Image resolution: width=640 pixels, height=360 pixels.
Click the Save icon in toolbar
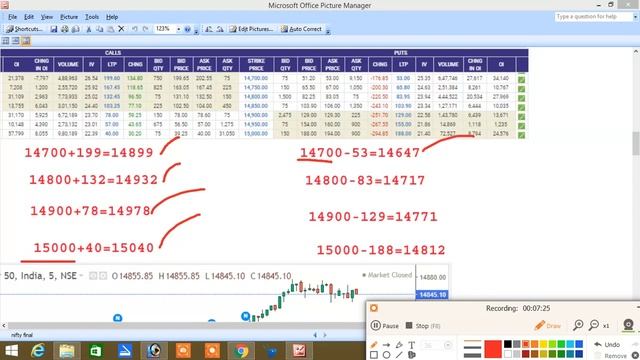(54, 29)
